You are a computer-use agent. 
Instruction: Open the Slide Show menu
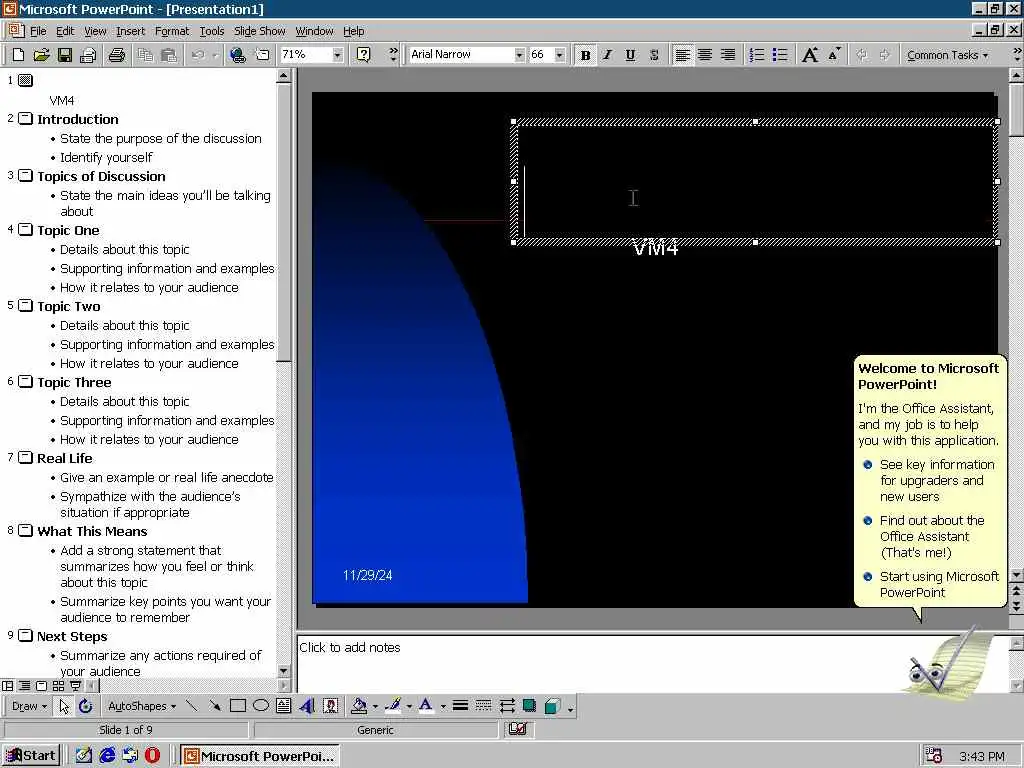(x=259, y=31)
